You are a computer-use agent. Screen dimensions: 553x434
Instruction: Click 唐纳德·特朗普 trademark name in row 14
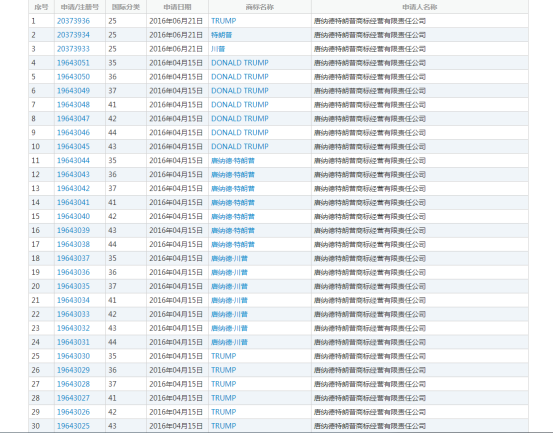tap(233, 203)
